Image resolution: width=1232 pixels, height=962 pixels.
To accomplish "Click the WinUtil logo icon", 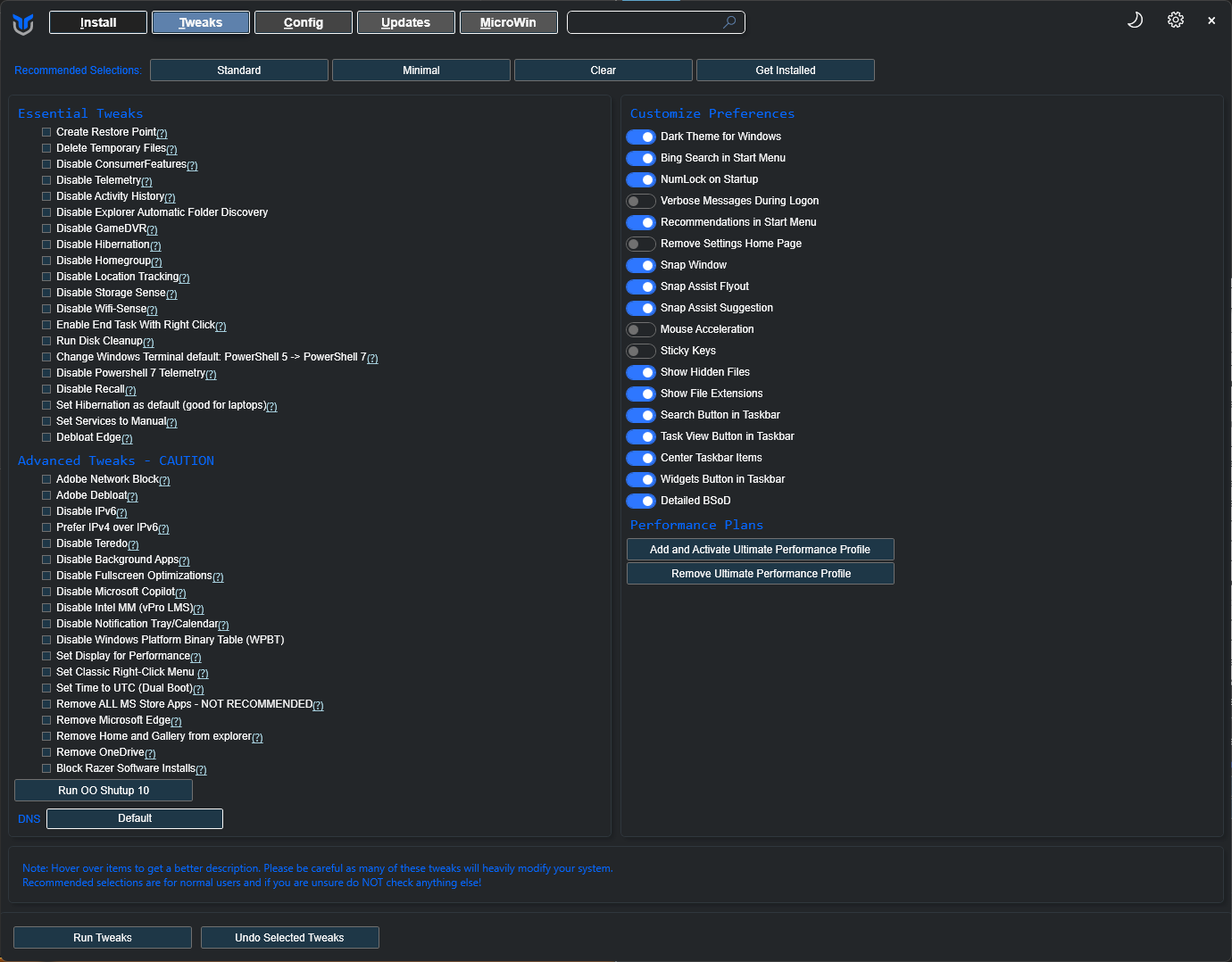I will point(23,24).
